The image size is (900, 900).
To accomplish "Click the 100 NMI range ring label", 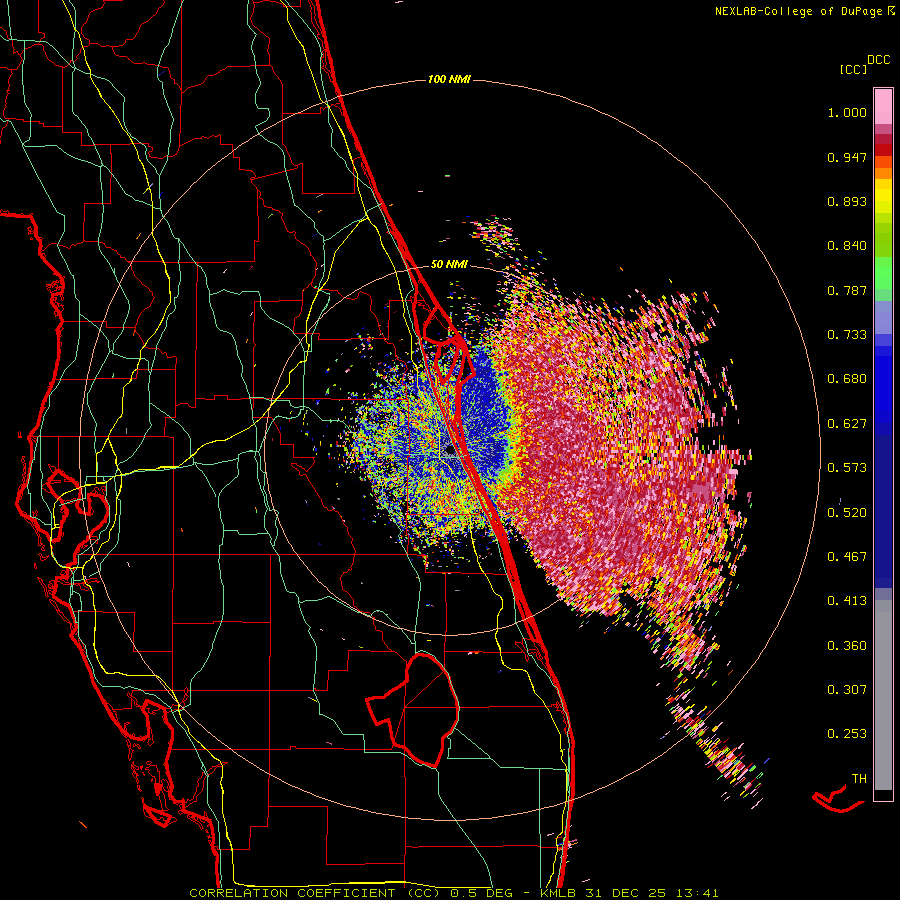I will [x=449, y=79].
